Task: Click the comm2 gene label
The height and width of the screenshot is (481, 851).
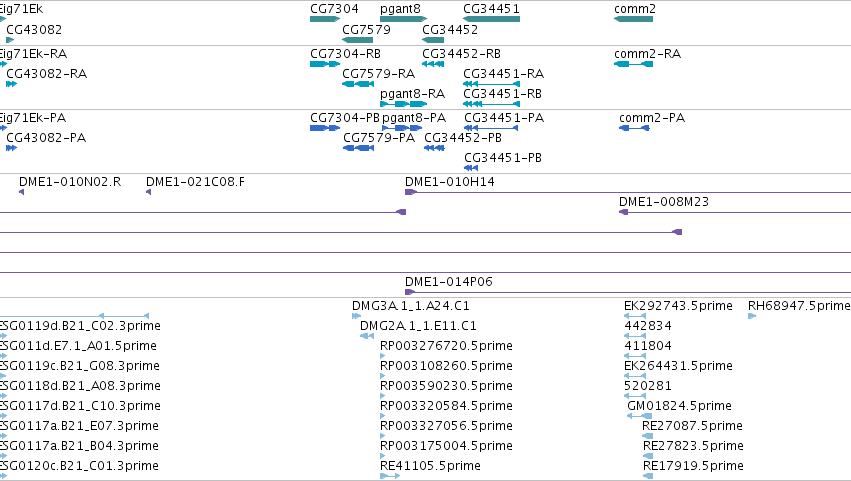Action: (634, 9)
